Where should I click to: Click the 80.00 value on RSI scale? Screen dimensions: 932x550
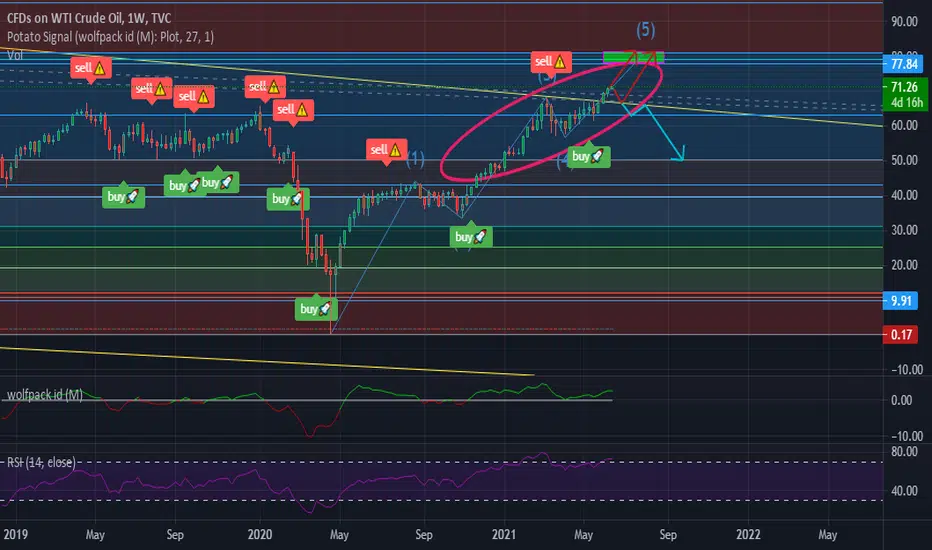pos(904,451)
